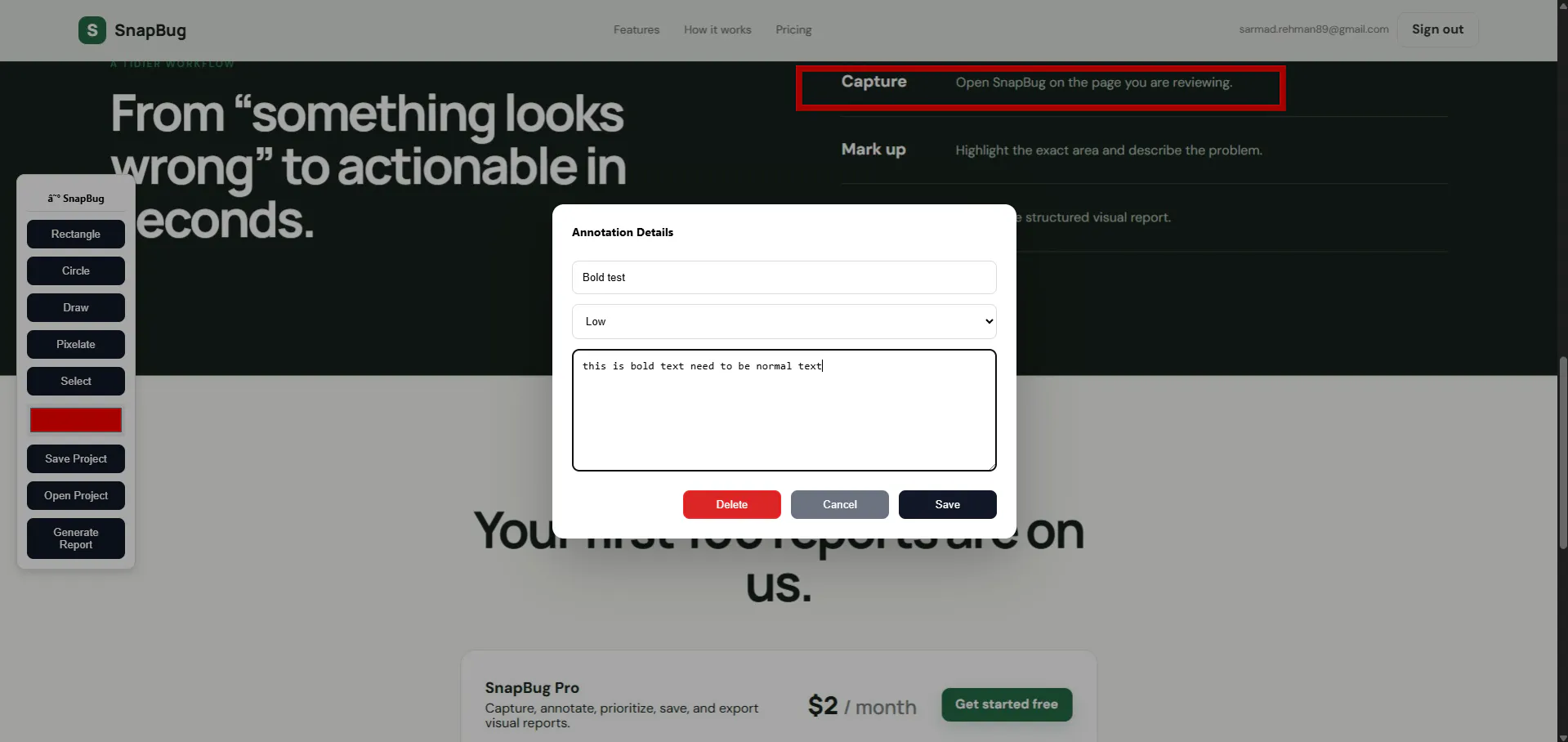Click the 'Annotation Details' dialog heading
1568x742 pixels.
point(623,232)
